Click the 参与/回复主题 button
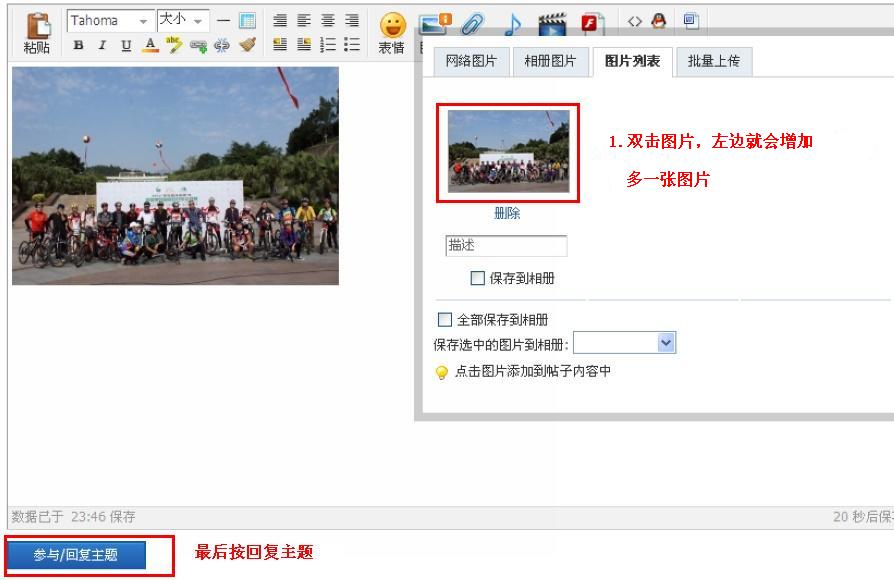 pyautogui.click(x=75, y=555)
